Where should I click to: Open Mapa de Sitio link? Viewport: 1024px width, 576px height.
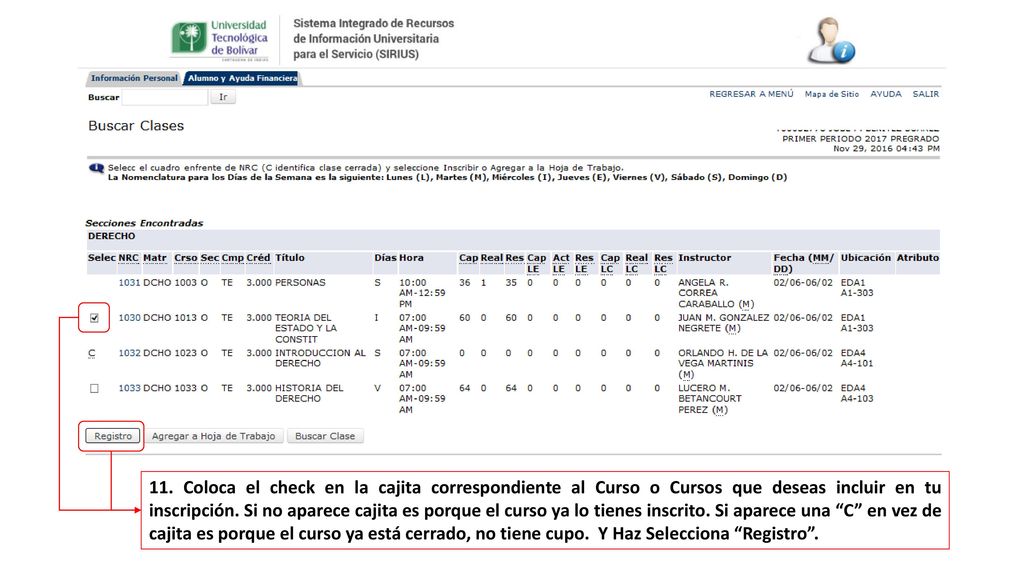coord(831,94)
